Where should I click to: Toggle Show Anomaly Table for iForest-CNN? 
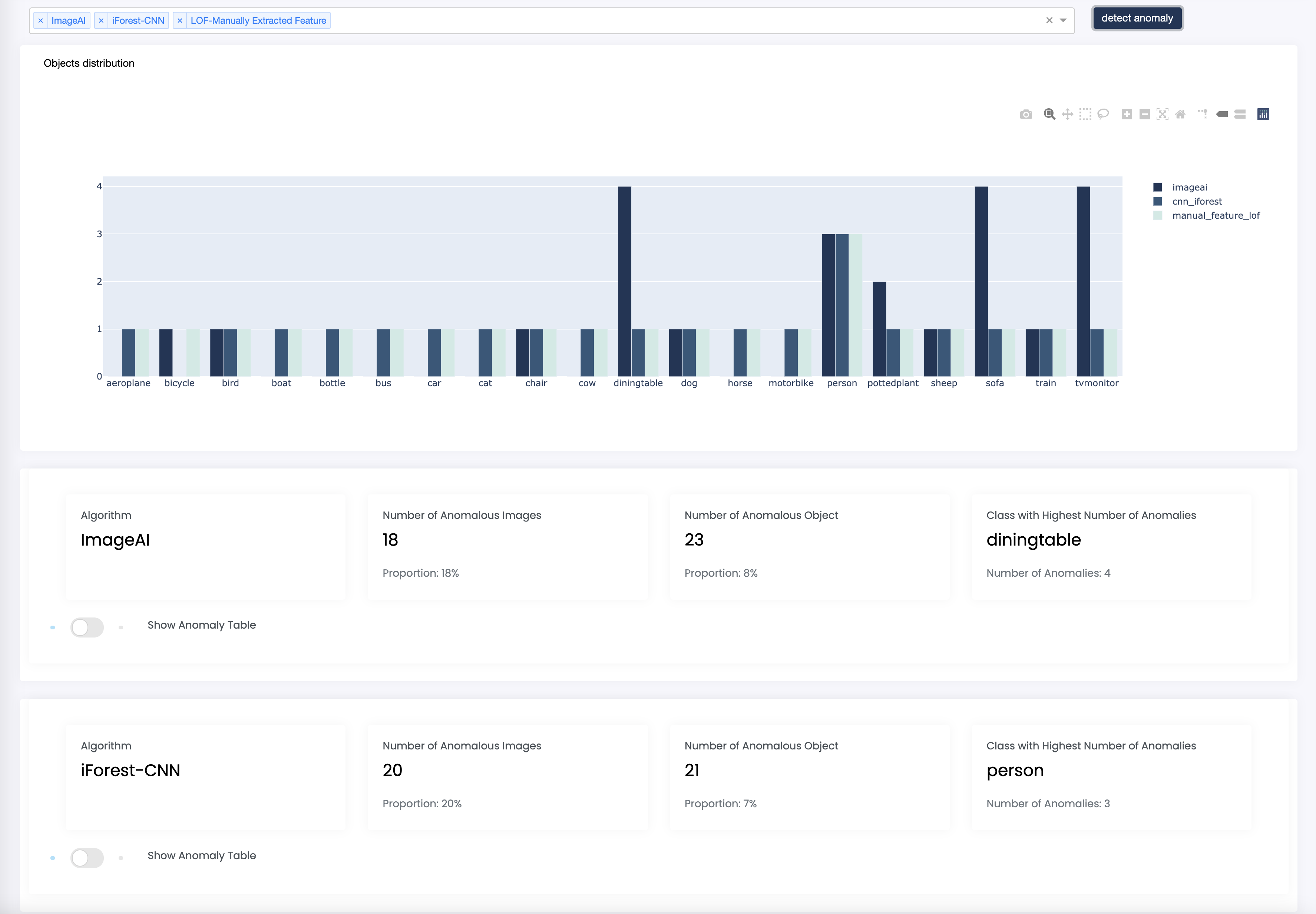(x=87, y=858)
